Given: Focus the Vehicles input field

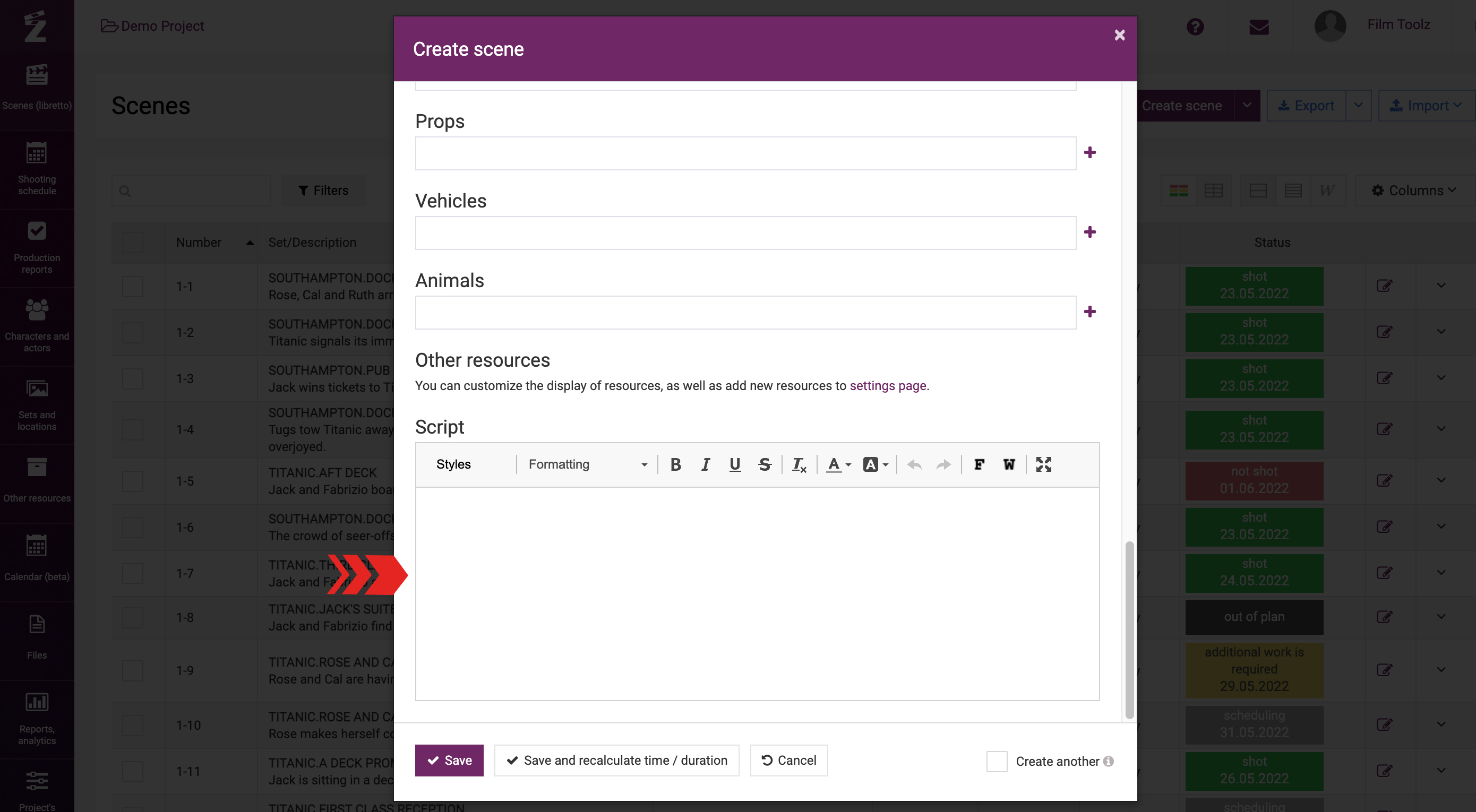Looking at the screenshot, I should pyautogui.click(x=745, y=232).
